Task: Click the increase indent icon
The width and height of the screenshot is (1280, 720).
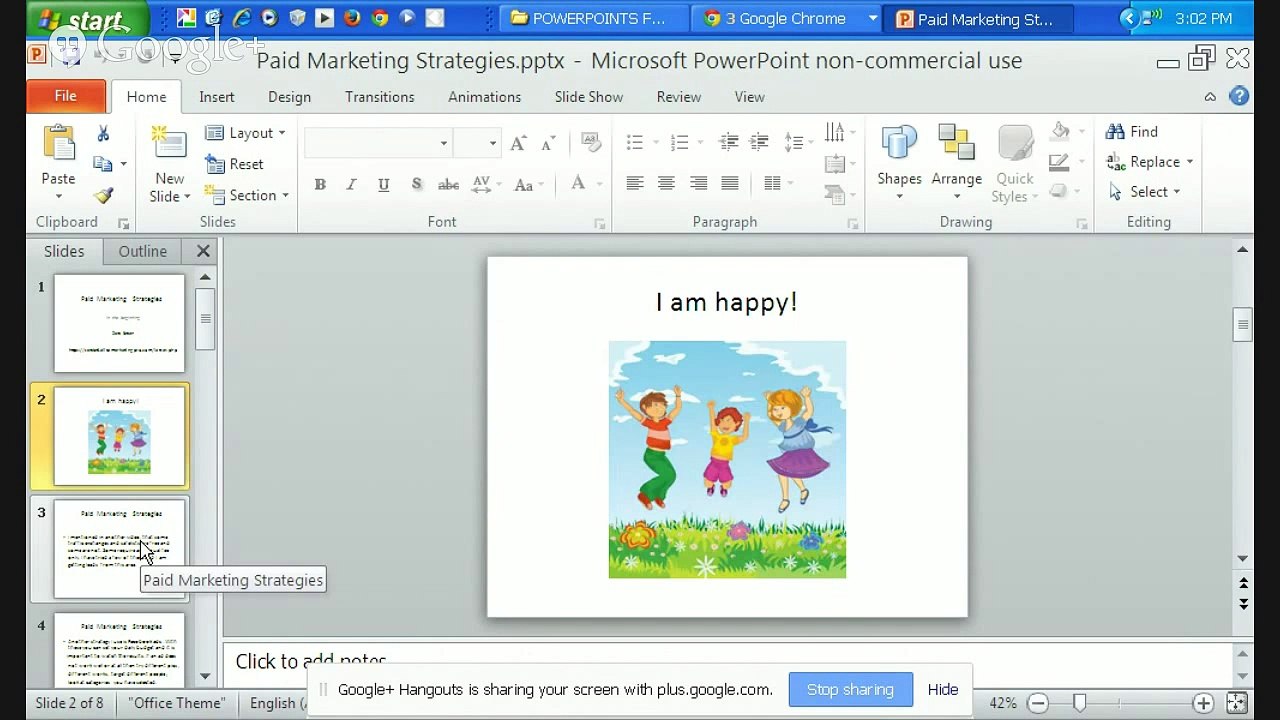Action: point(759,142)
